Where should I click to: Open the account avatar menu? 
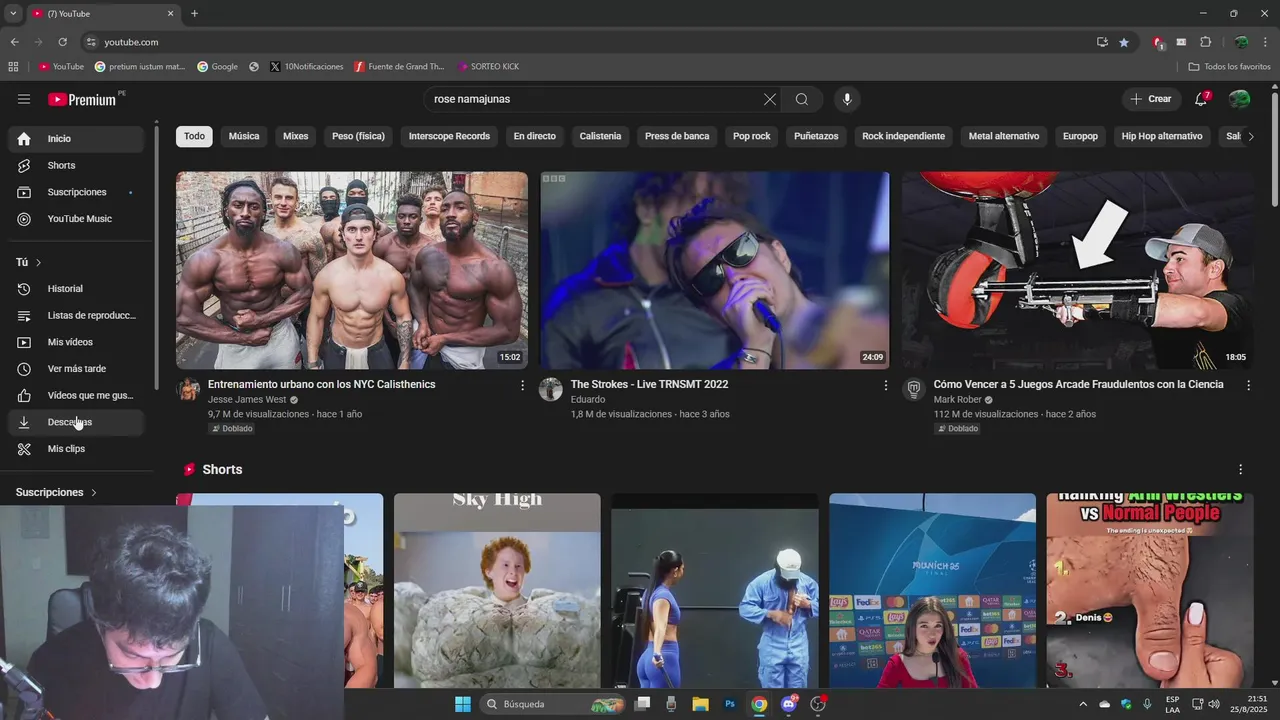click(x=1239, y=99)
